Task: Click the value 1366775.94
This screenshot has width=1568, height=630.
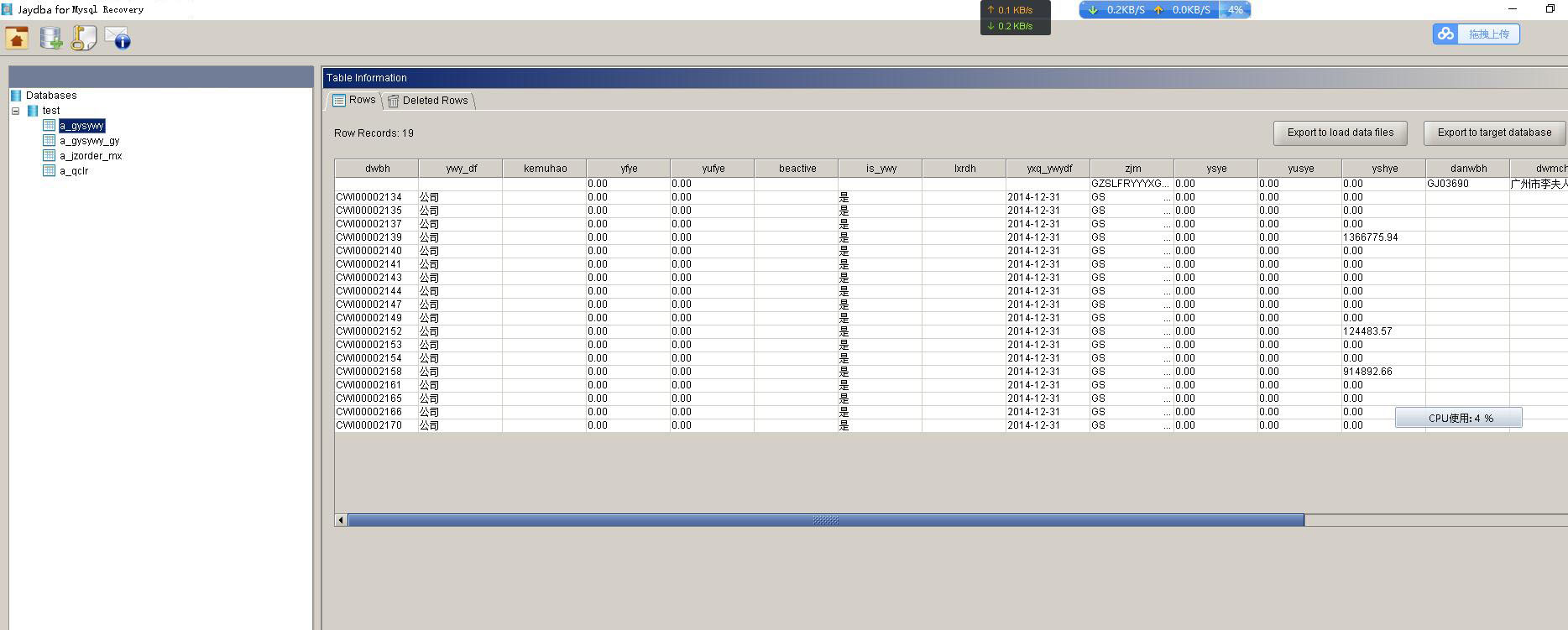Action: (1371, 237)
